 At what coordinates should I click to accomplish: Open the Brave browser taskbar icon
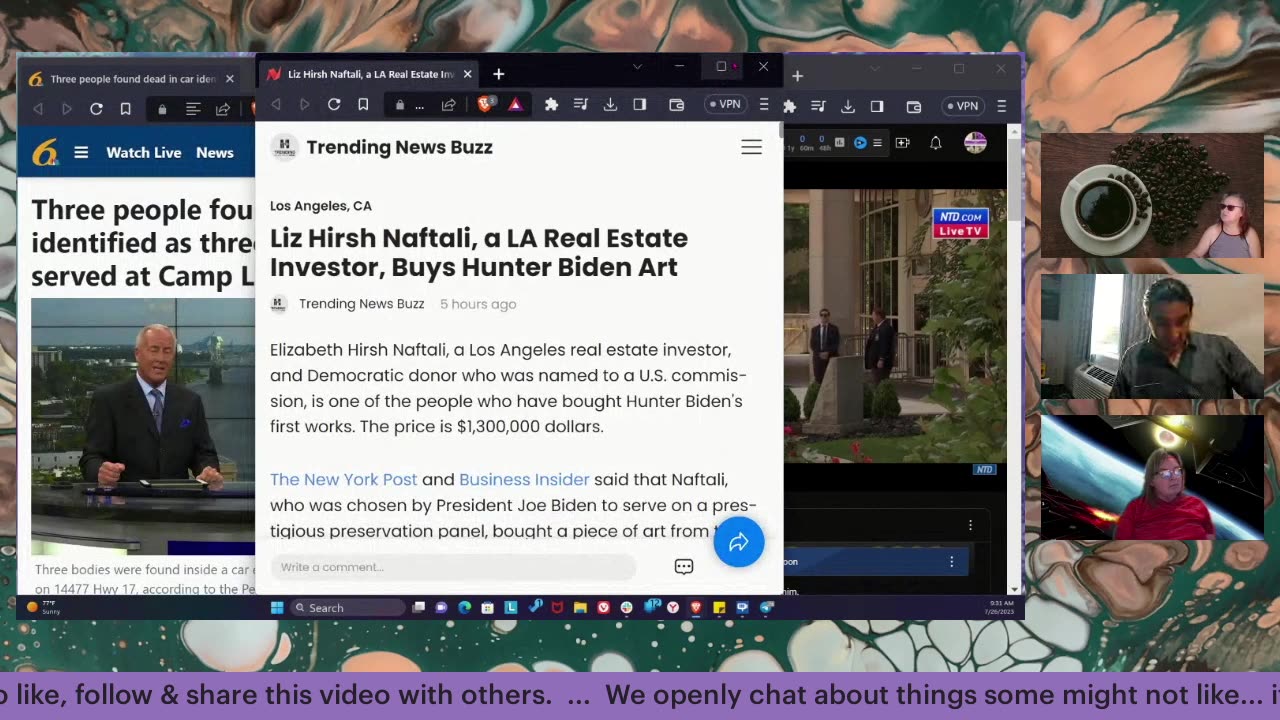pos(696,607)
